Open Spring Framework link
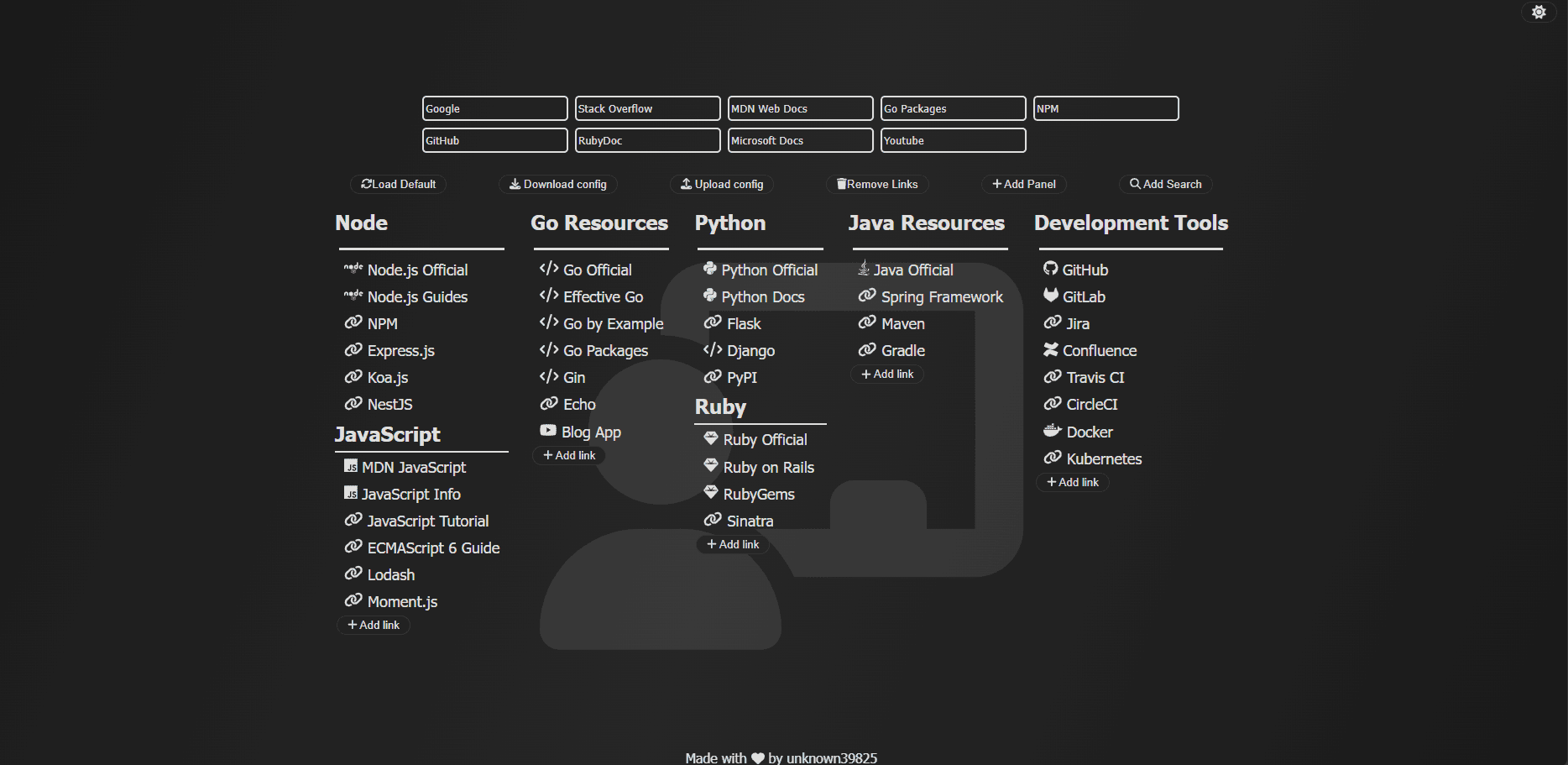Viewport: 1568px width, 765px height. [942, 297]
